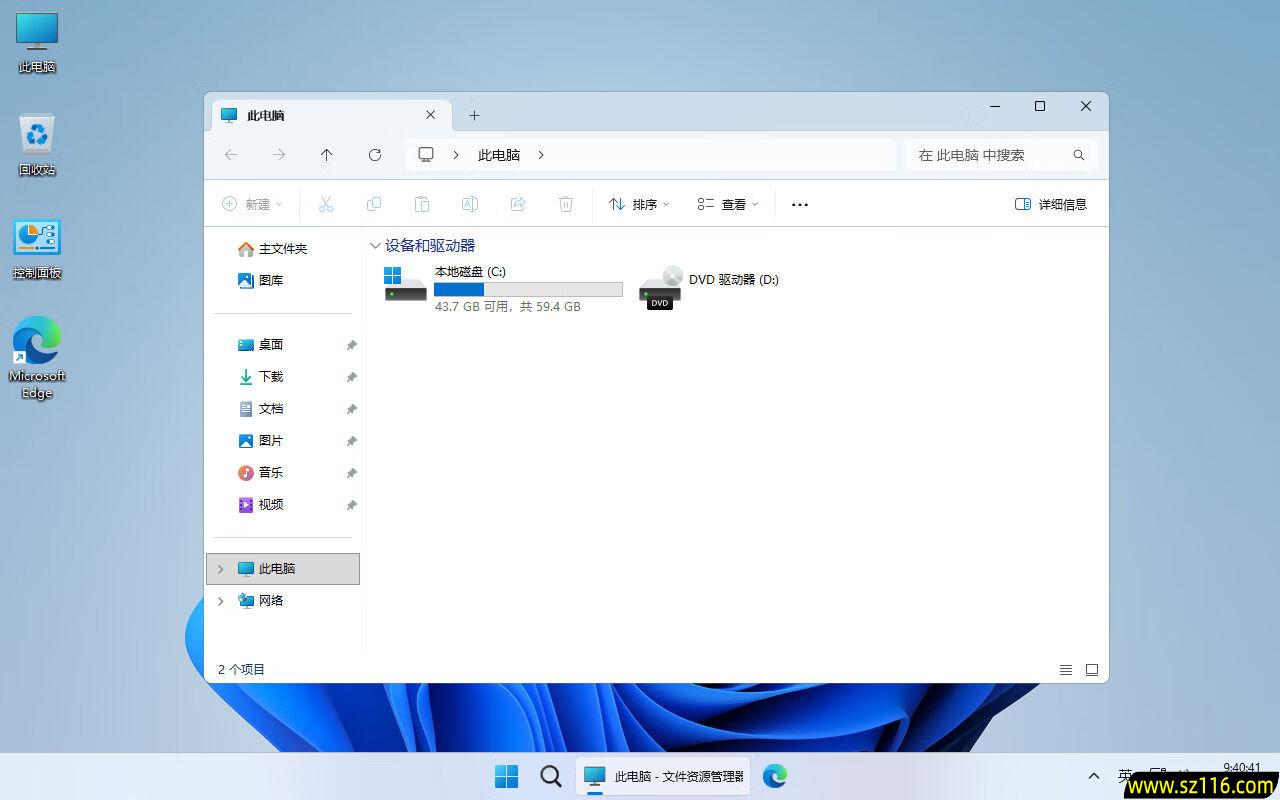Viewport: 1280px width, 800px height.
Task: Select the Cut icon on the toolbar
Action: (326, 204)
